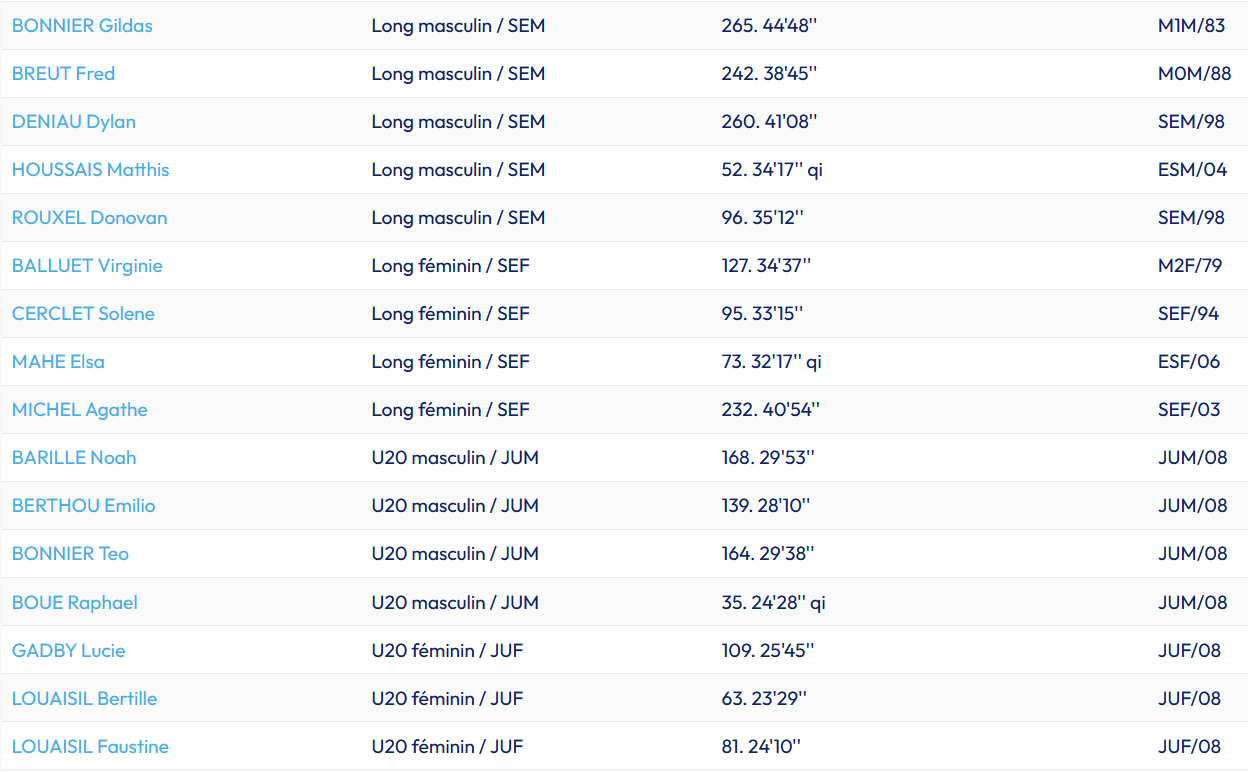This screenshot has width=1248, height=772.
Task: Open LOUAISIL Bertille profile link
Action: click(84, 699)
